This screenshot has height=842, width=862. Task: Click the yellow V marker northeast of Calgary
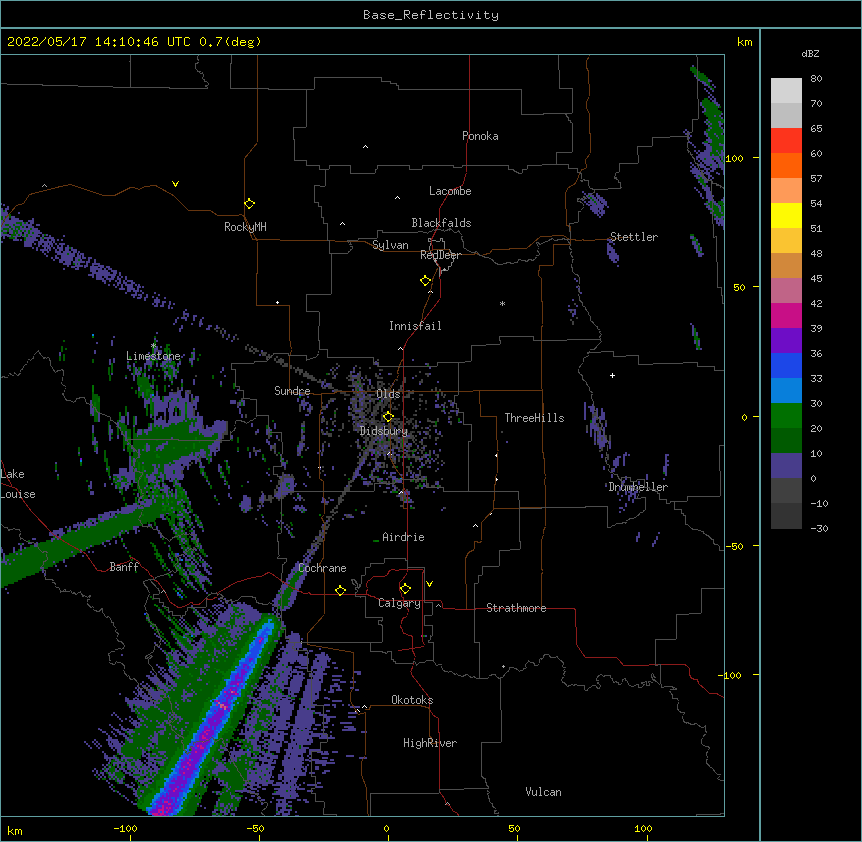pyautogui.click(x=429, y=584)
